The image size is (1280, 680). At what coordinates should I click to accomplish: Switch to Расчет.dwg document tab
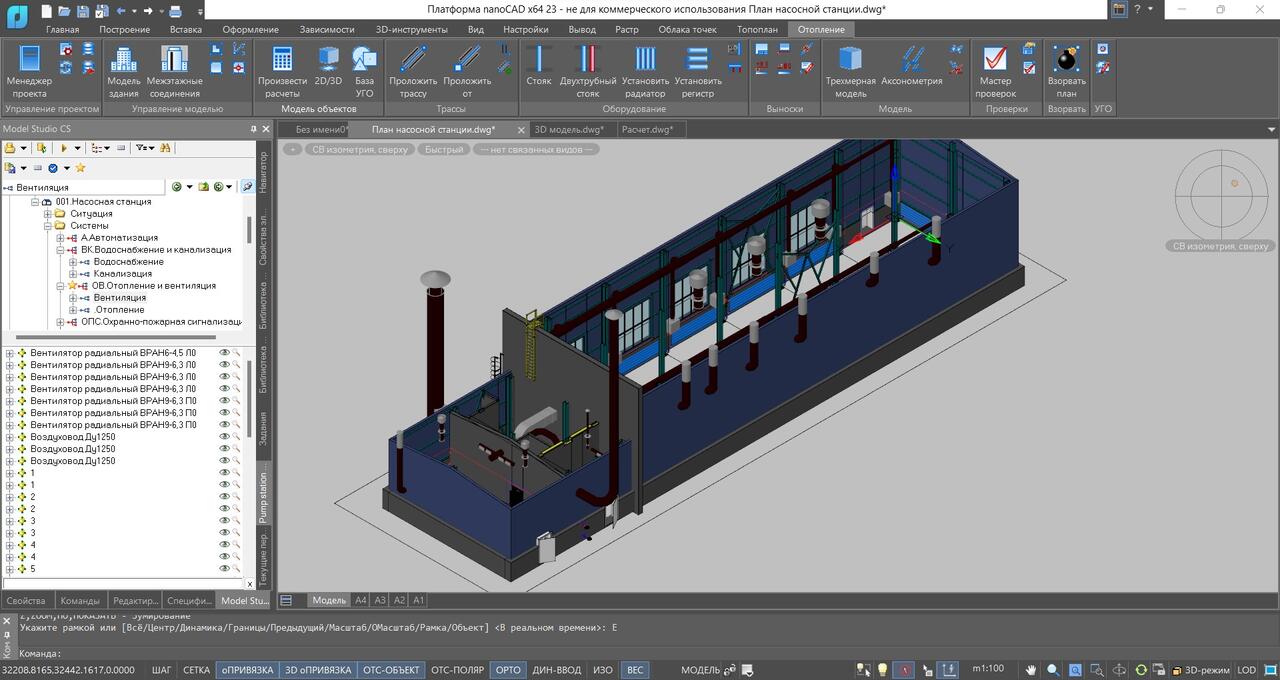point(647,129)
